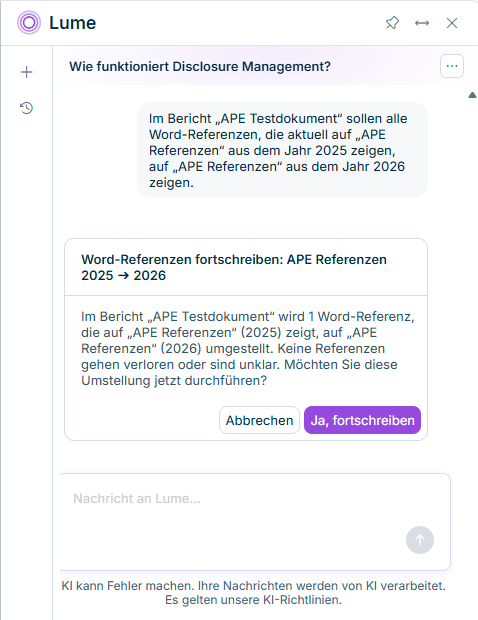Click Abbrechen button
Viewport: 478px width, 620px height.
coord(259,420)
